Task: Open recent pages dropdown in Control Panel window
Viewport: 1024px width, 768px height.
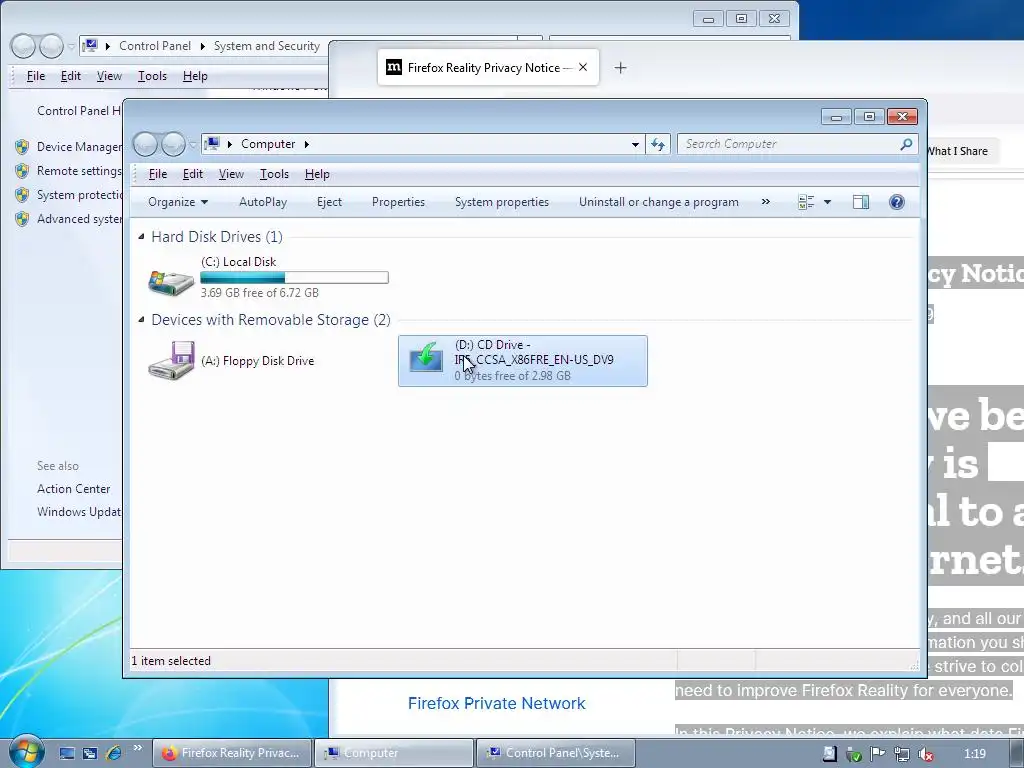Action: 71,46
